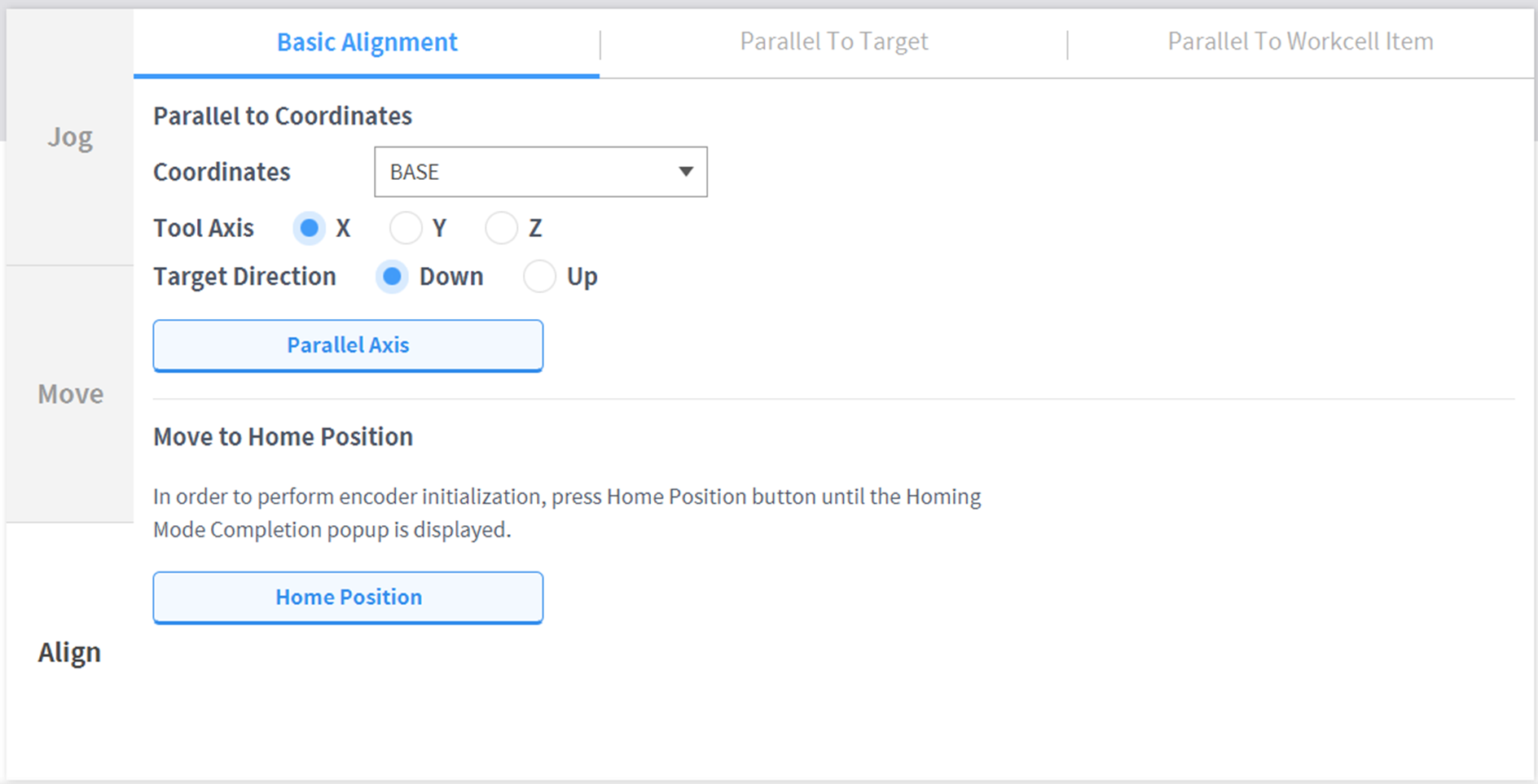Set target direction to Down
The image size is (1538, 784).
tap(392, 277)
